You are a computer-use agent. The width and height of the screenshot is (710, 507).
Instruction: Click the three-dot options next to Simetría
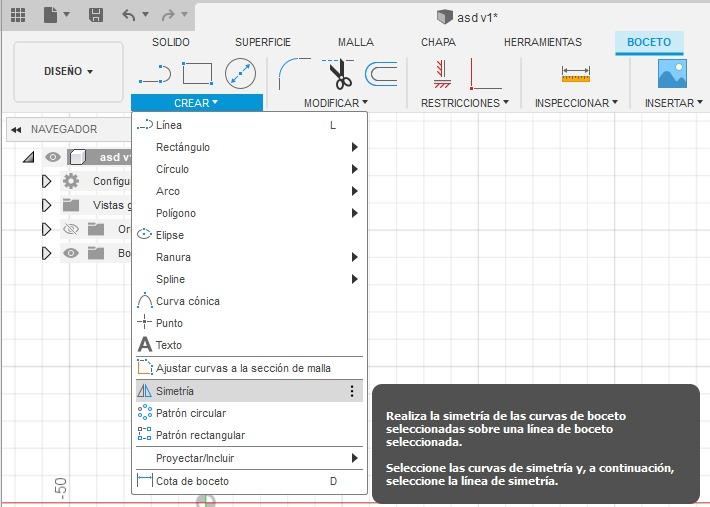(352, 391)
